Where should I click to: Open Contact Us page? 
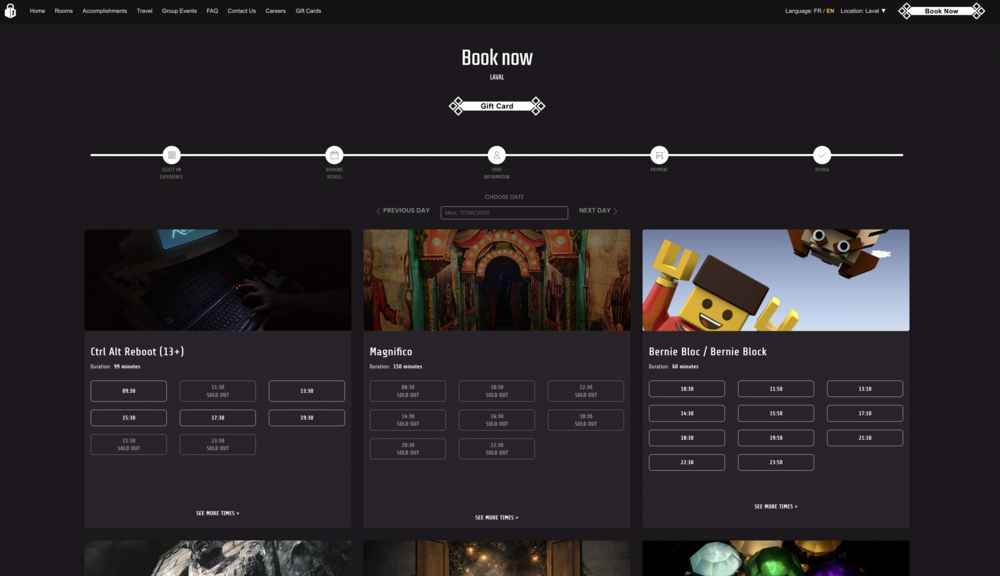click(242, 11)
